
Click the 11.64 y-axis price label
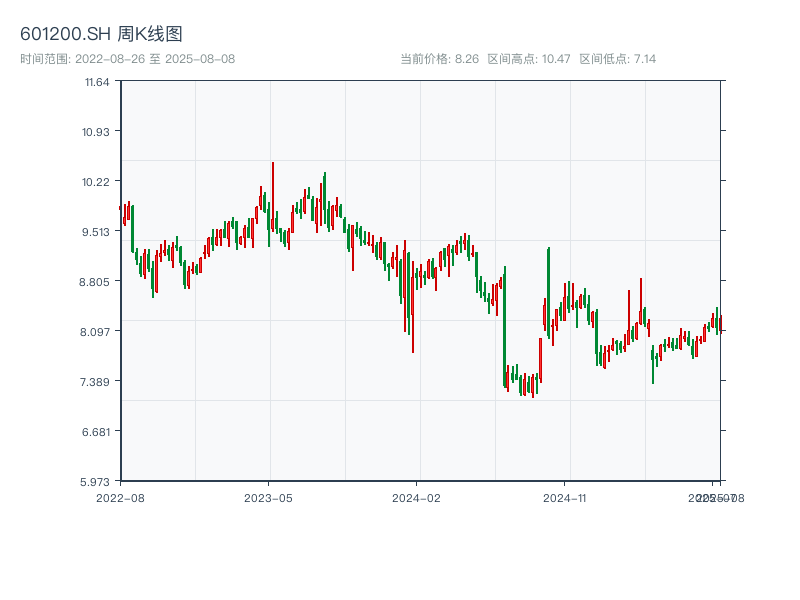click(x=97, y=81)
